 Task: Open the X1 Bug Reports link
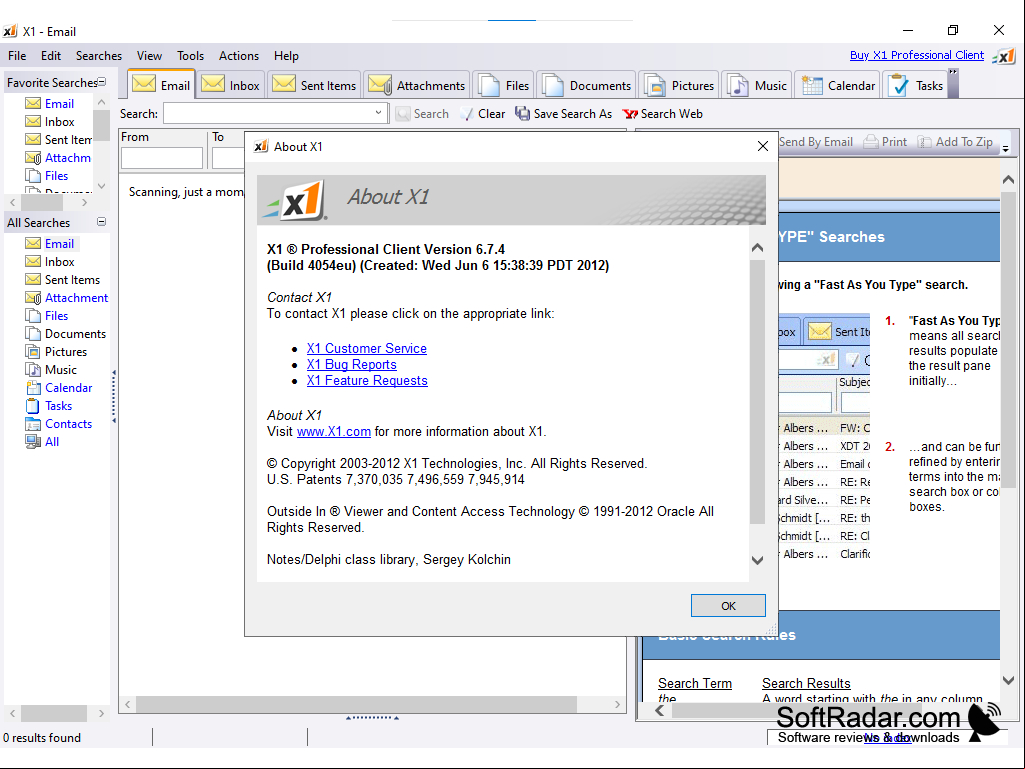pyautogui.click(x=352, y=365)
